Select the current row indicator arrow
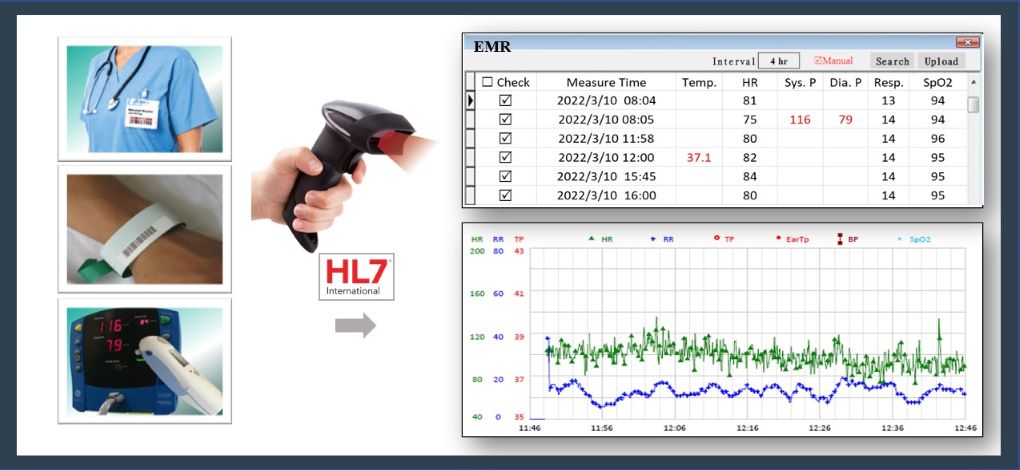Image resolution: width=1020 pixels, height=470 pixels. pyautogui.click(x=471, y=101)
